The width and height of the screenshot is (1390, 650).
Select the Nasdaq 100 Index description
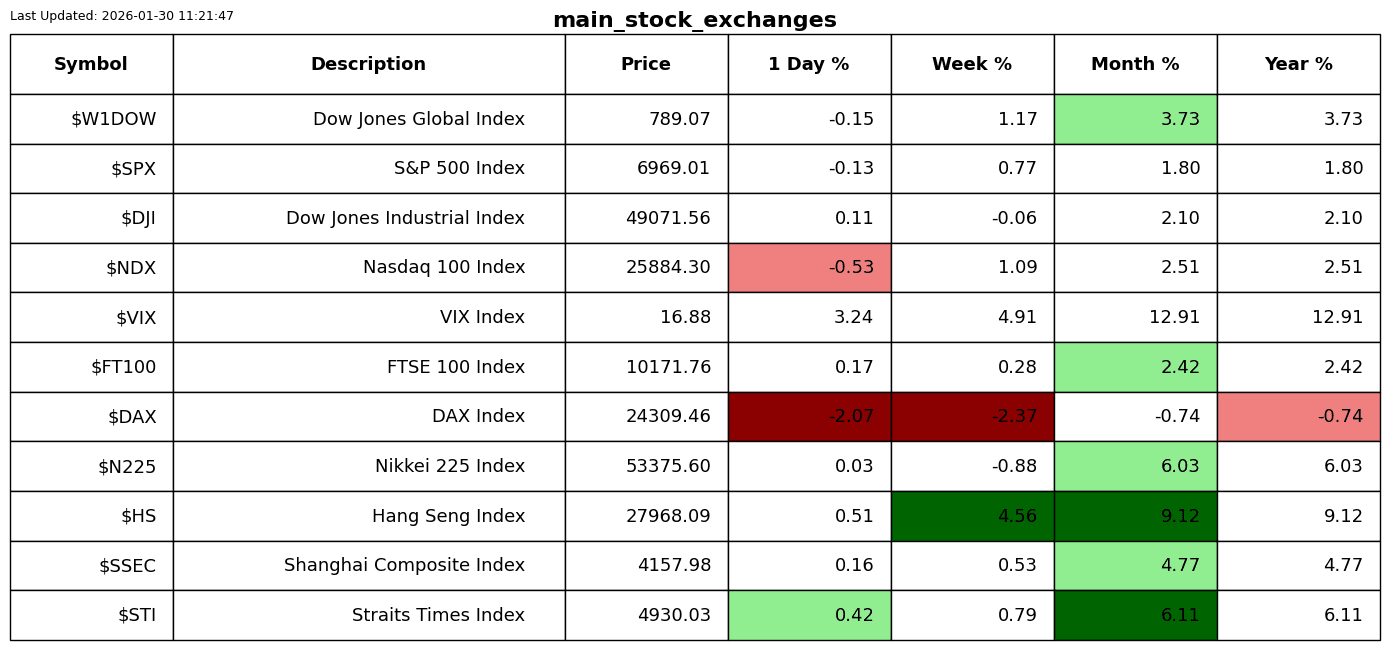click(444, 268)
